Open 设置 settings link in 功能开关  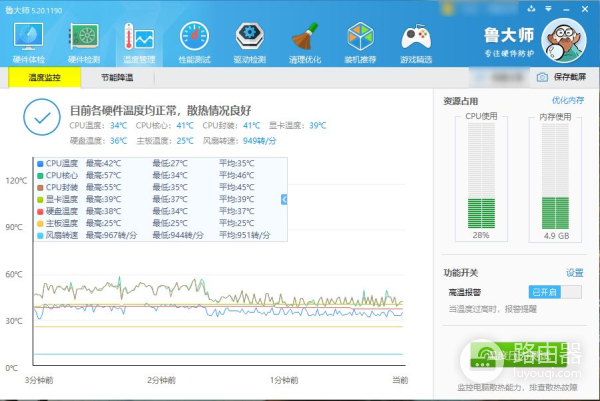coord(574,273)
